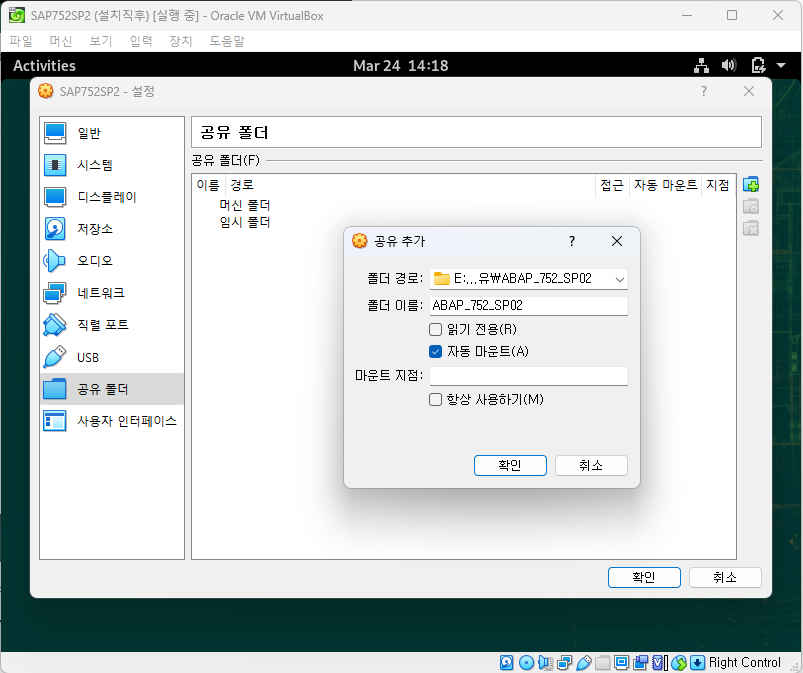
Task: Click the 마운트 지점 input field
Action: (529, 376)
